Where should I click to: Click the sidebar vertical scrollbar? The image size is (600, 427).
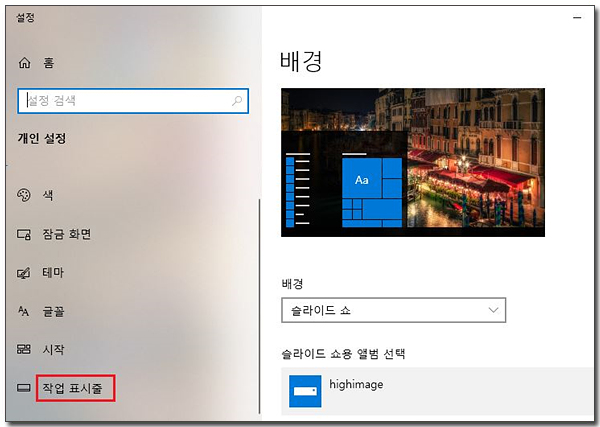(259, 306)
